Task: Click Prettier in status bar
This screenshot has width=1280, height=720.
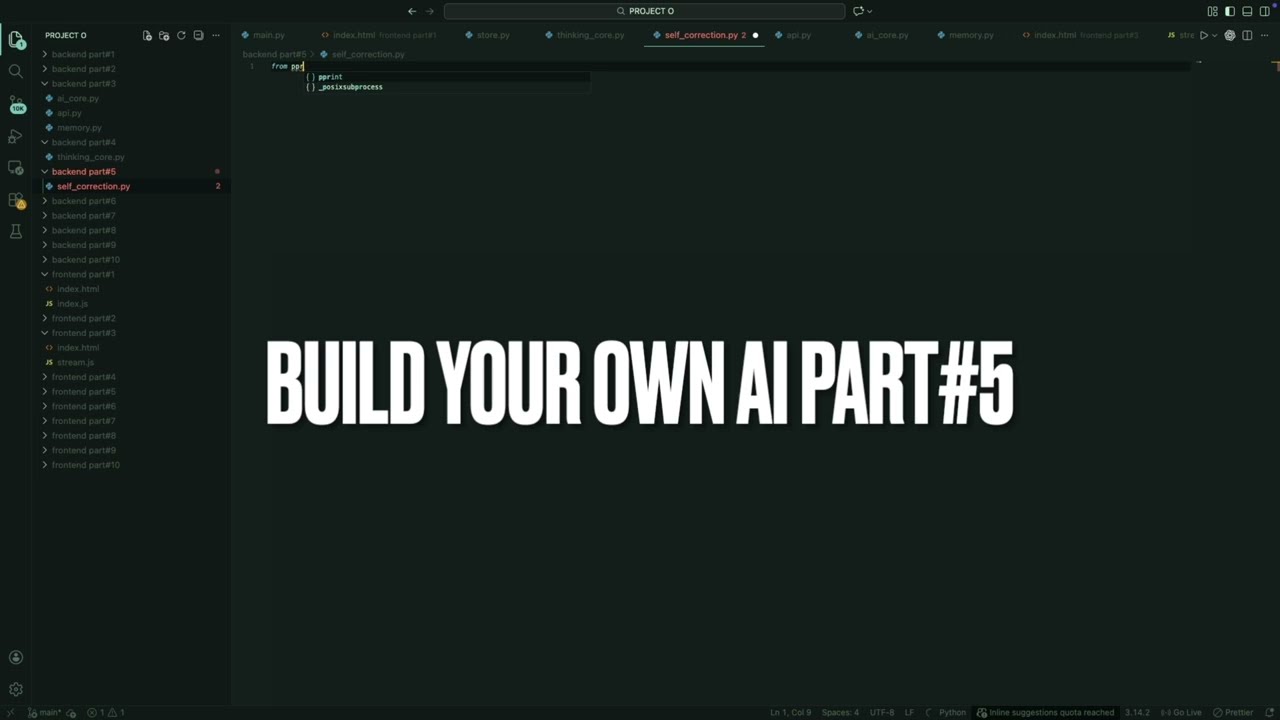Action: [1233, 713]
